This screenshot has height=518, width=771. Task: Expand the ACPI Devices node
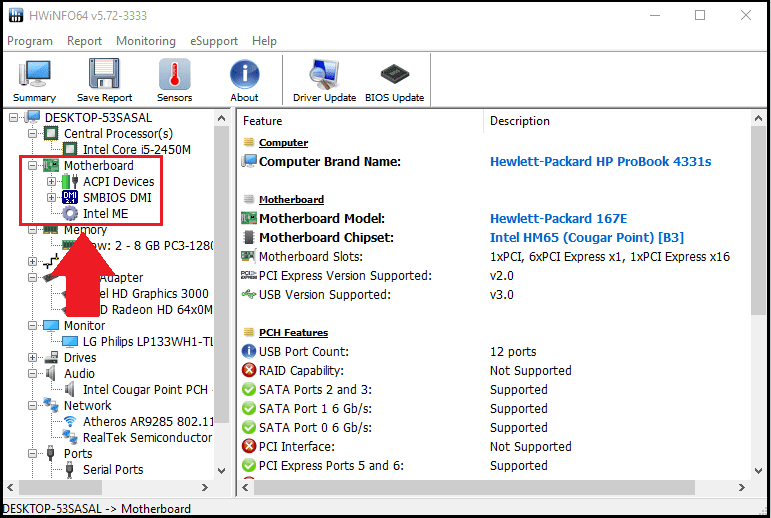pyautogui.click(x=51, y=182)
